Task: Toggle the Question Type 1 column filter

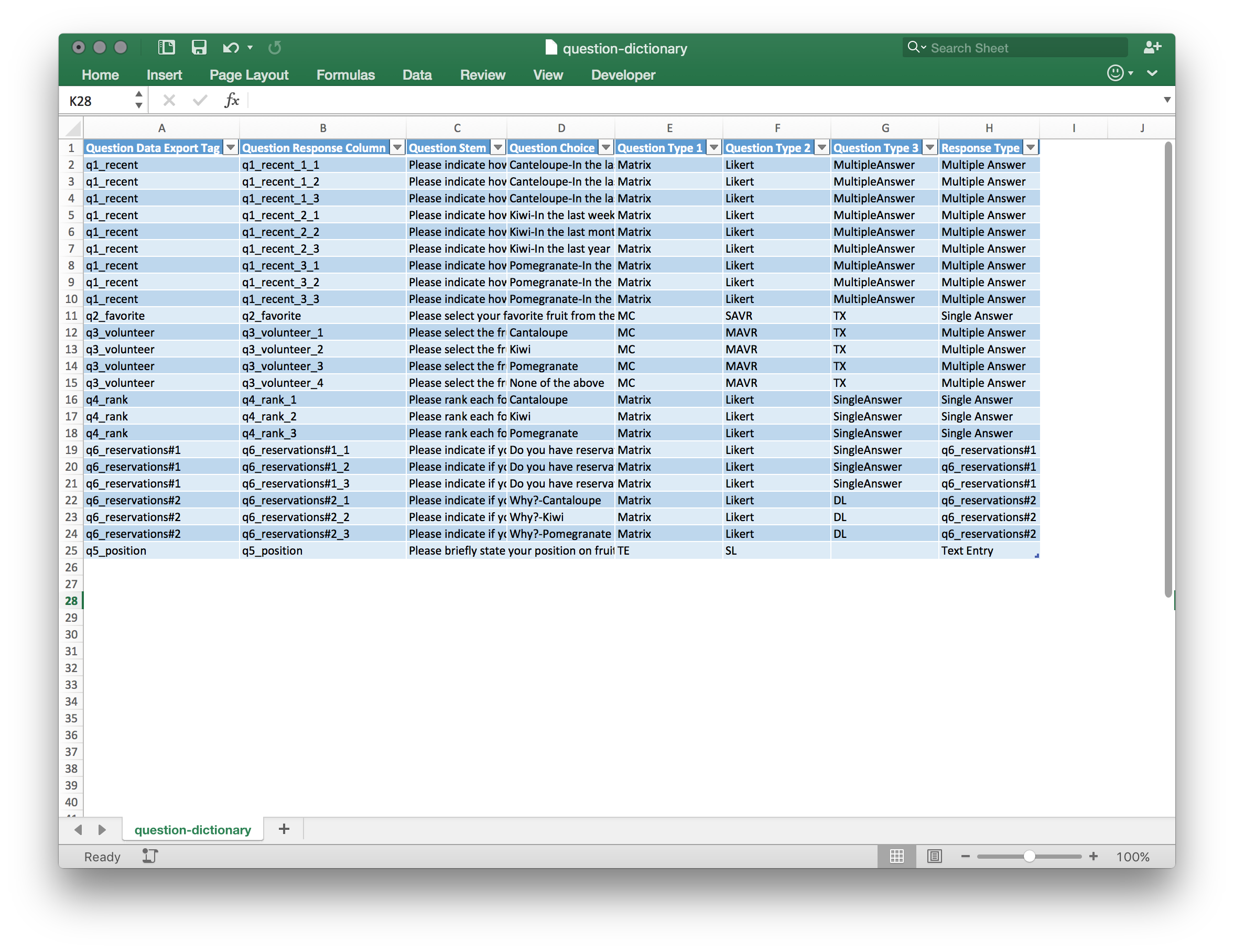Action: (713, 147)
